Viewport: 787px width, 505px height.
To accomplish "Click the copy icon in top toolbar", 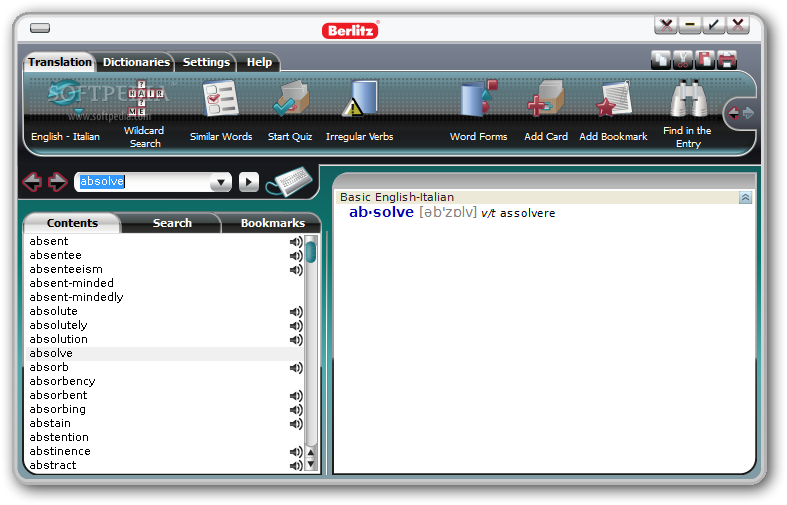I will [661, 60].
